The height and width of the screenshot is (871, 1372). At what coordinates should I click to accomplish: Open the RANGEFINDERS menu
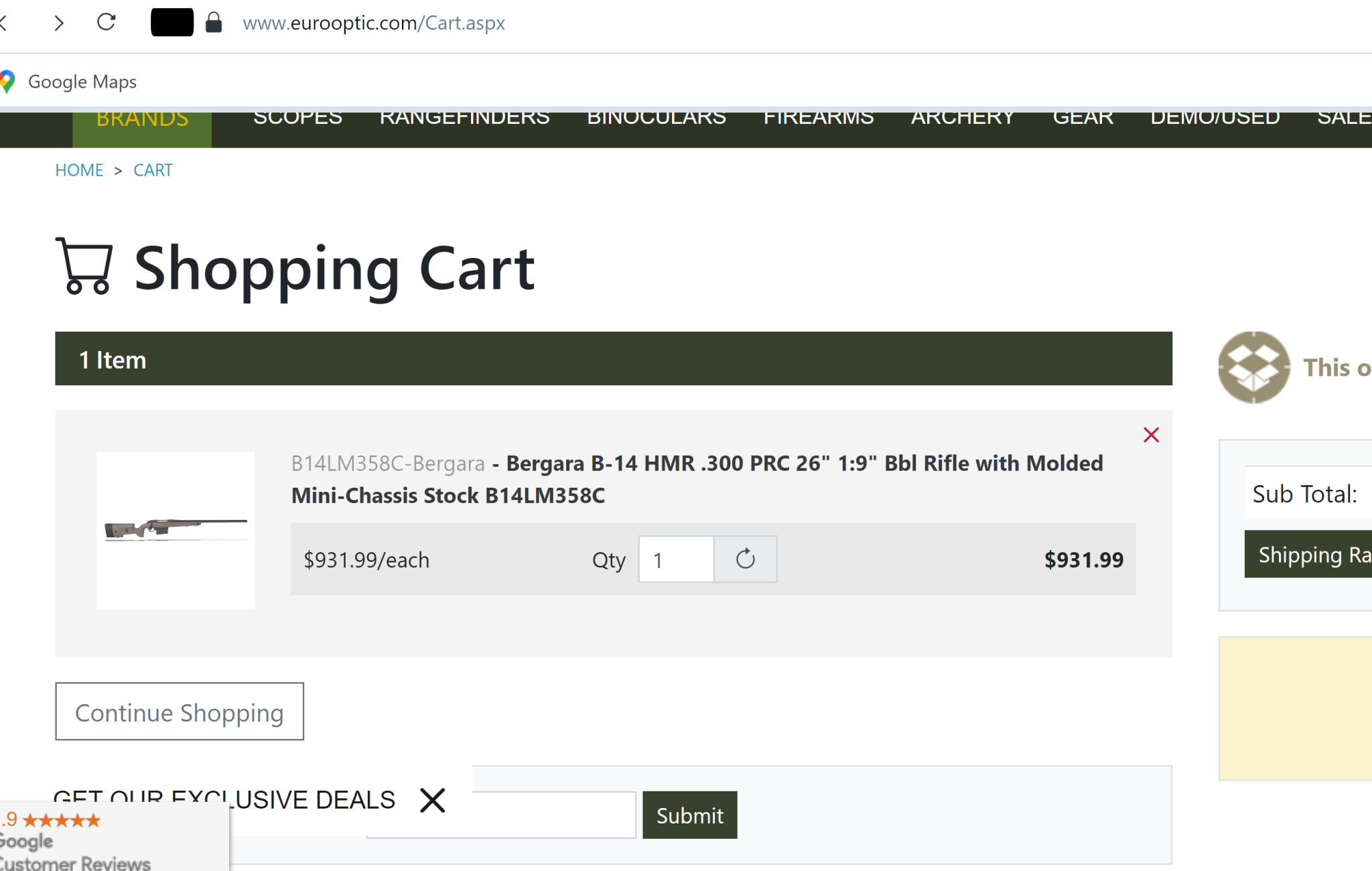point(464,118)
